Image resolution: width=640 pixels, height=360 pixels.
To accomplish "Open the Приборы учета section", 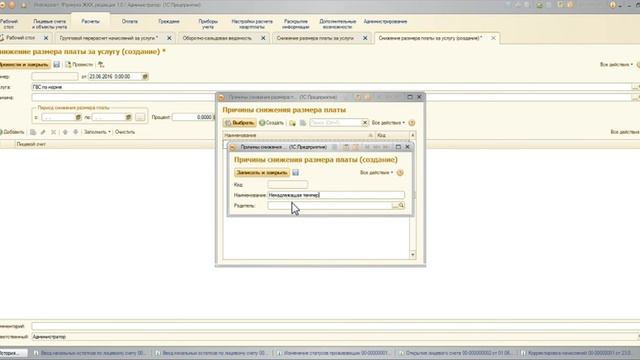I will [x=208, y=24].
